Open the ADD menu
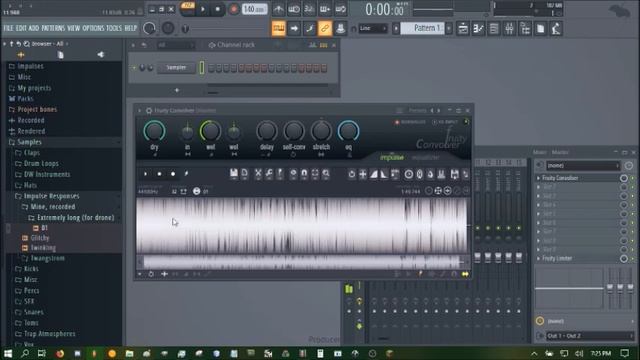 [x=34, y=28]
